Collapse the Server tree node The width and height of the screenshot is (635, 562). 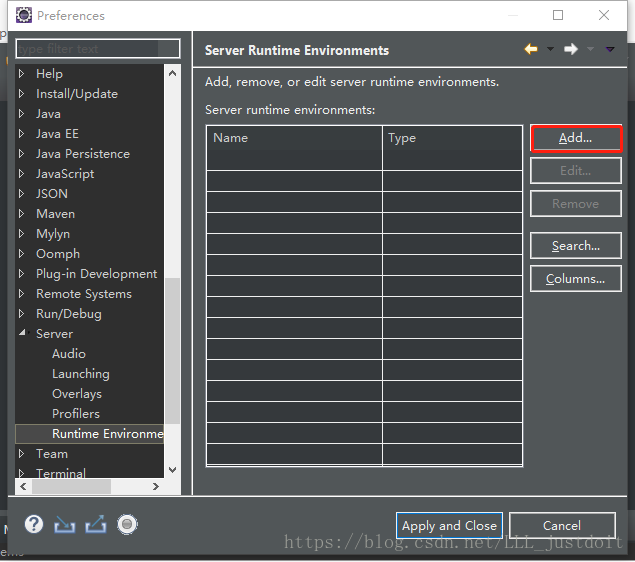[x=22, y=333]
